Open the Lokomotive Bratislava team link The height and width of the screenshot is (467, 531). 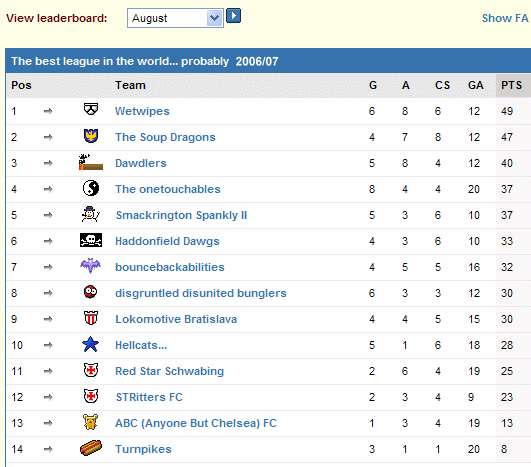[x=176, y=319]
